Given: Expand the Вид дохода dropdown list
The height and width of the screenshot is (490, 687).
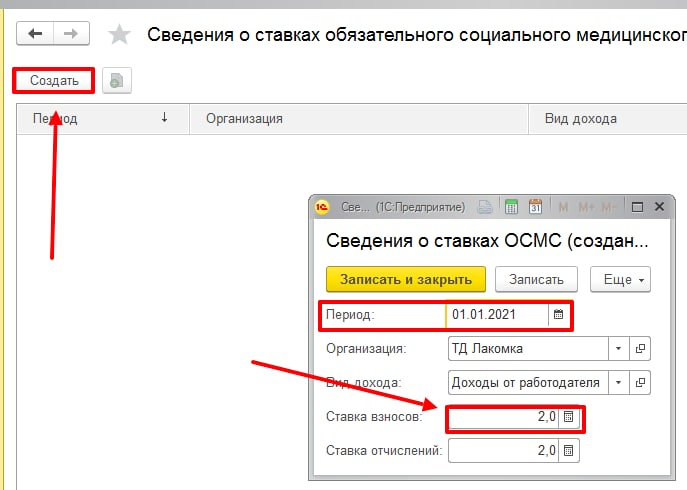Looking at the screenshot, I should tap(619, 383).
